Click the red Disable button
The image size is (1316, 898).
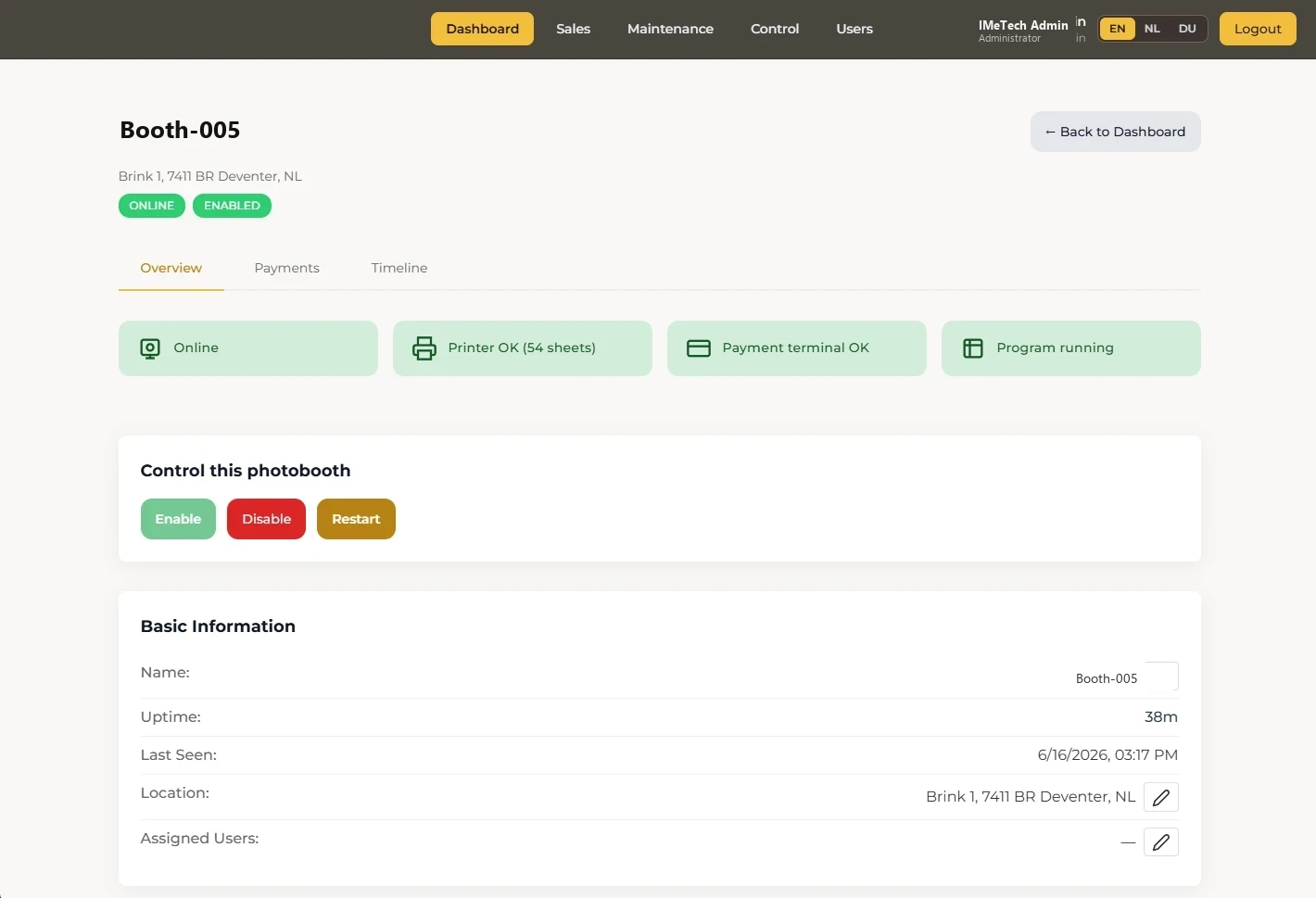point(267,519)
